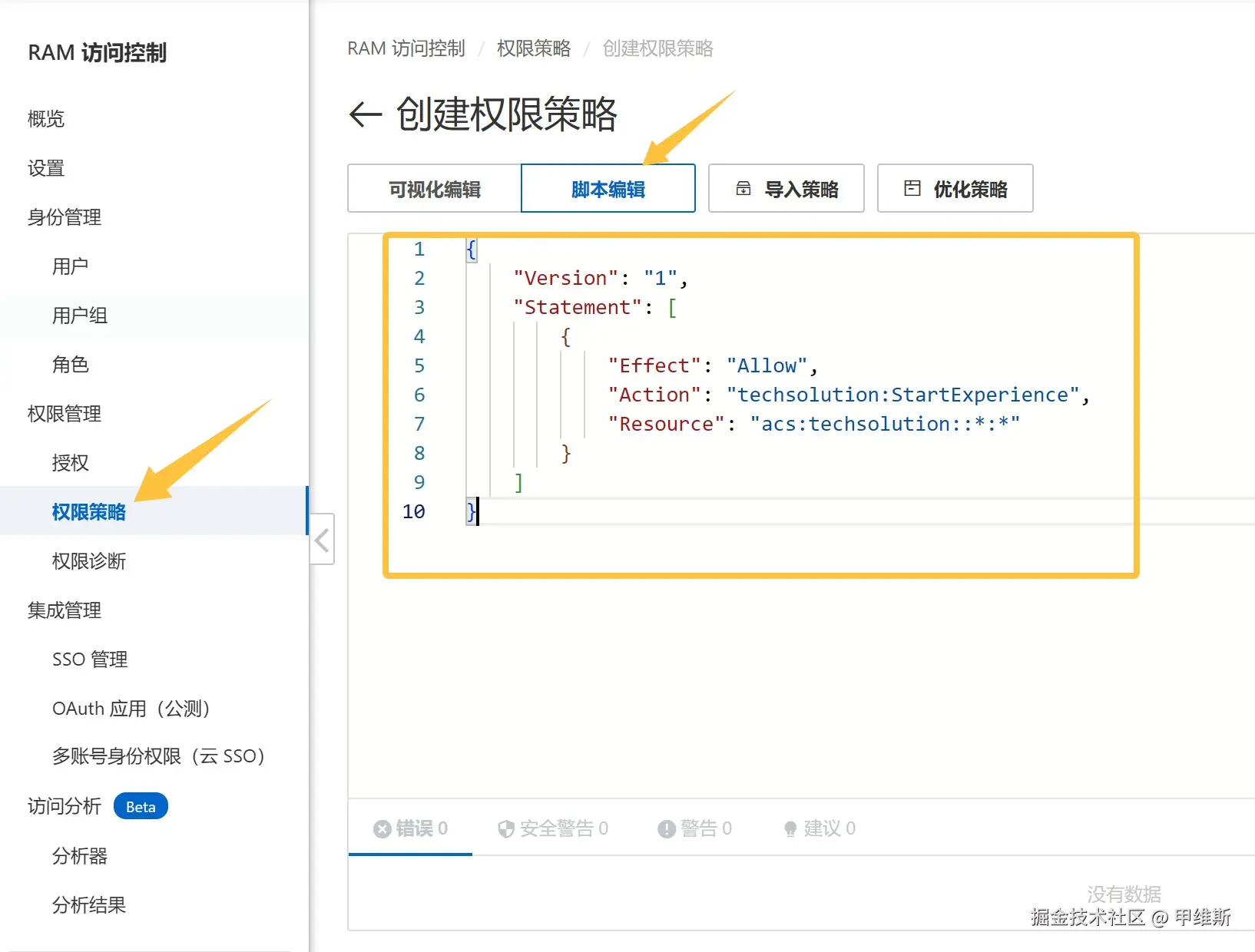Open 用户组 in the sidebar

pyautogui.click(x=80, y=316)
